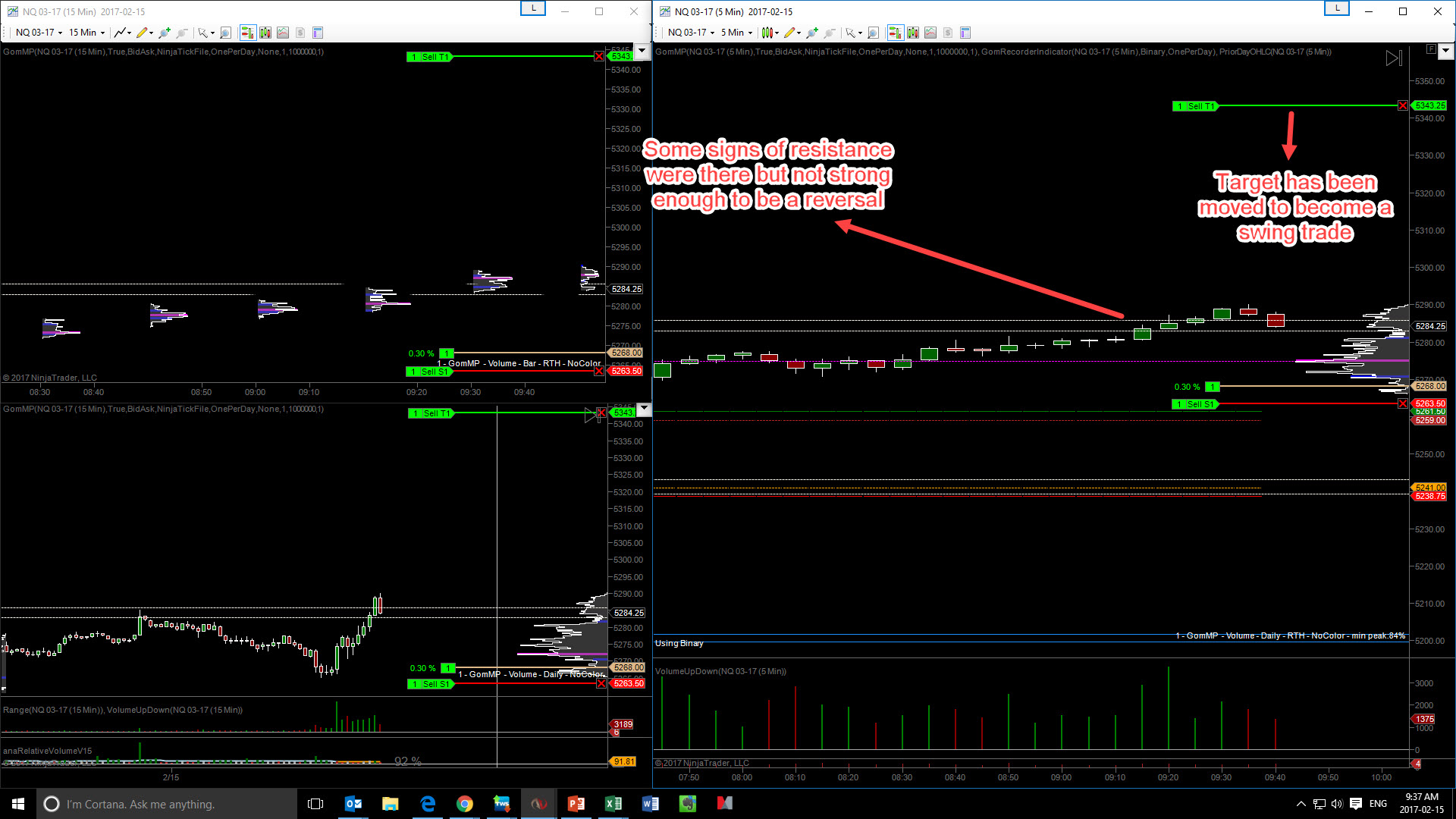Click zoom out icon in 15 Min toolbar
Viewport: 1456px width, 819px height.
182,33
